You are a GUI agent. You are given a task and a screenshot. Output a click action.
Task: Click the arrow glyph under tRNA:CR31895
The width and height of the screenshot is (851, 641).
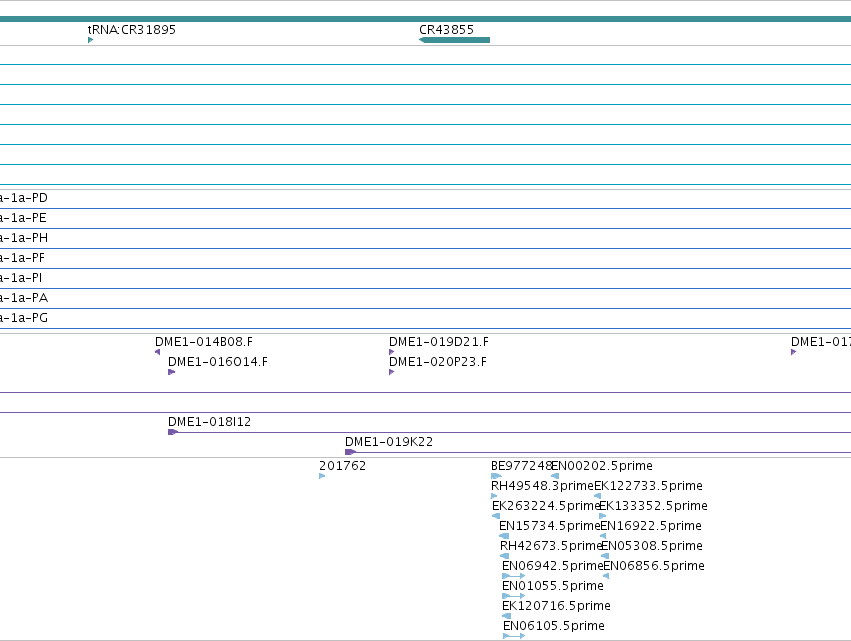click(x=91, y=40)
